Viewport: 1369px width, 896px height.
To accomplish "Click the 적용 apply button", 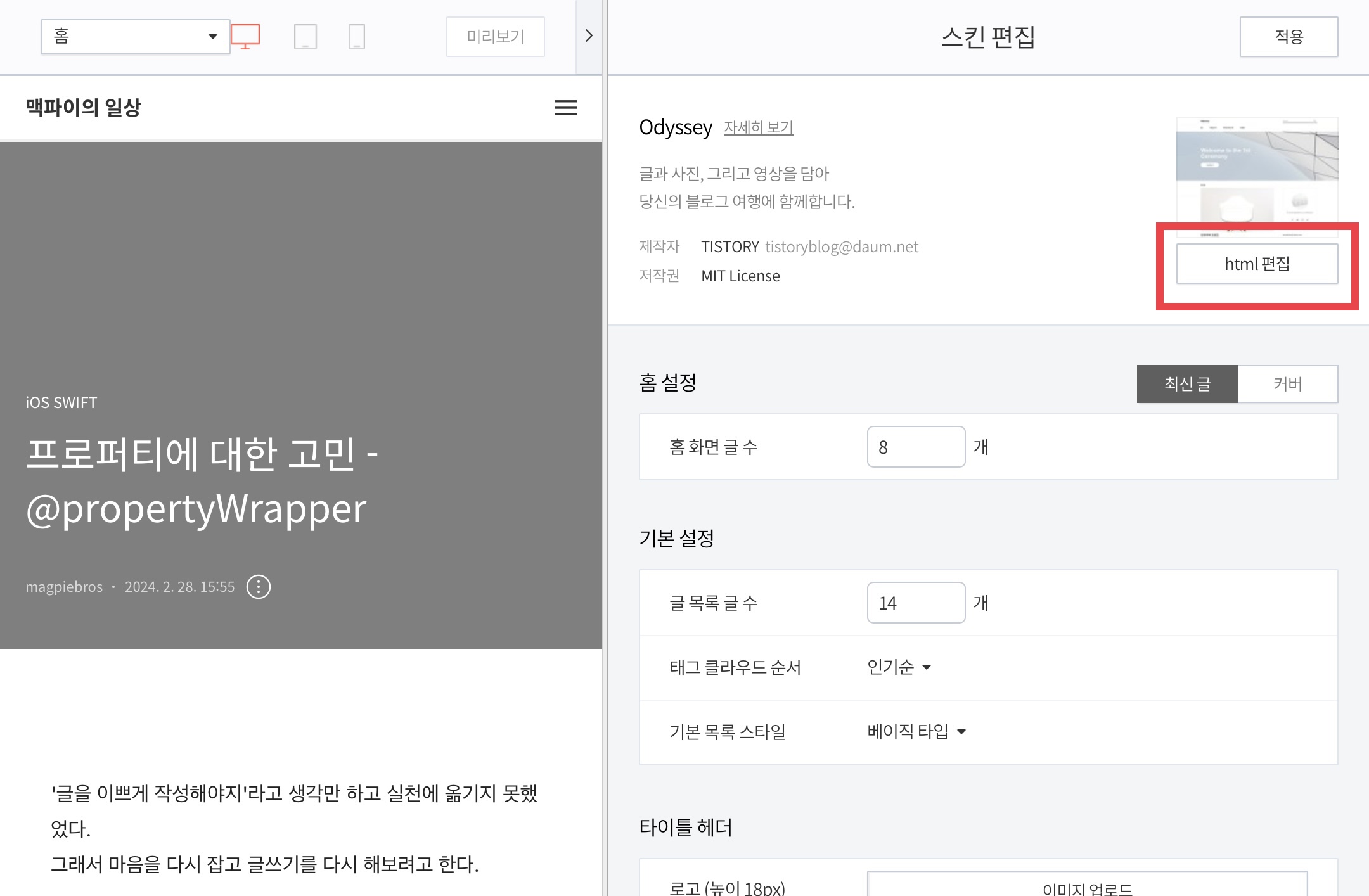I will tap(1289, 37).
